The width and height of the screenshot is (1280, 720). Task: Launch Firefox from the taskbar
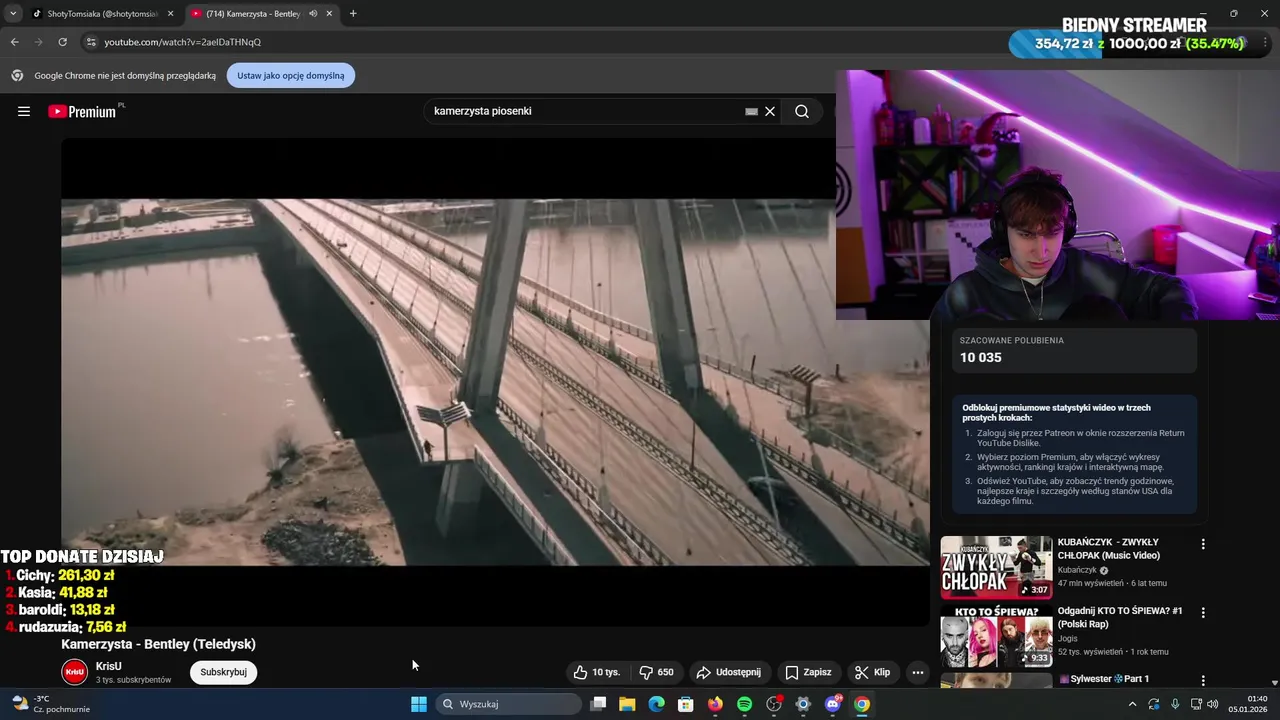click(715, 704)
